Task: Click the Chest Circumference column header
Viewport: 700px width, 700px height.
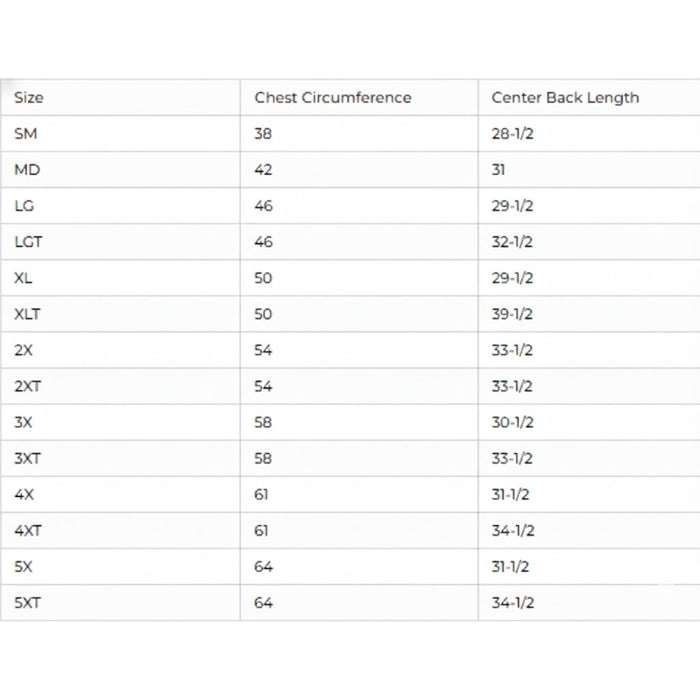Action: (332, 98)
